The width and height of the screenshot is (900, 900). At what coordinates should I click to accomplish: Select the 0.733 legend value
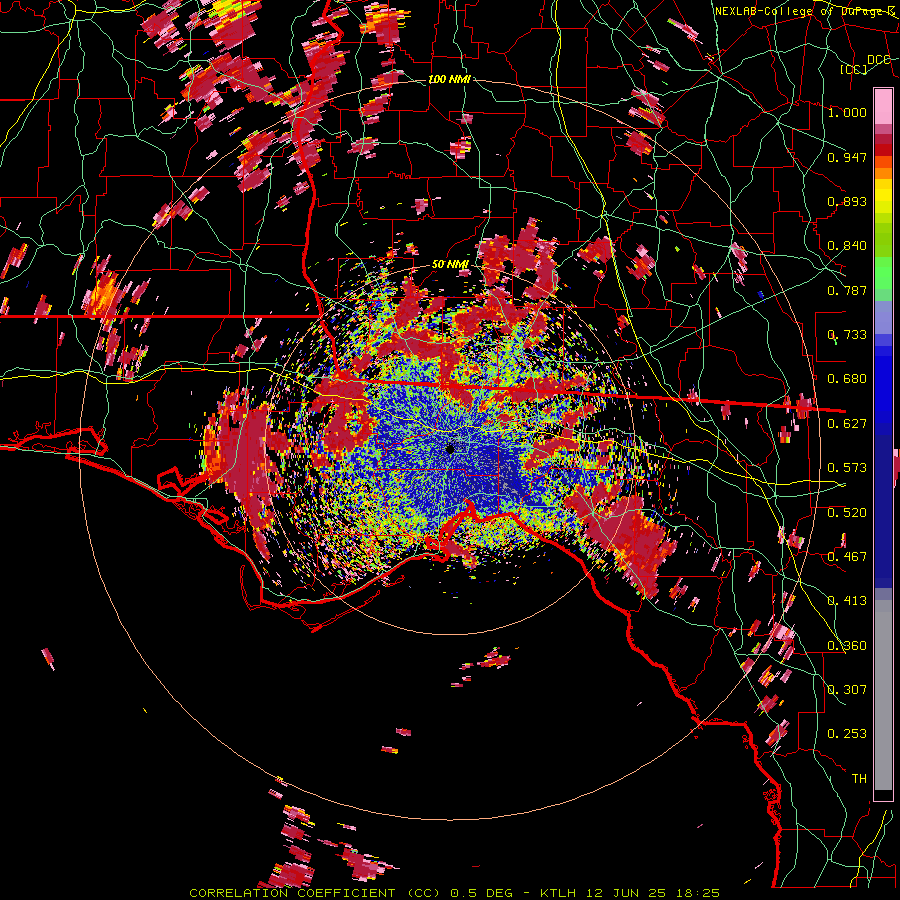click(x=847, y=335)
